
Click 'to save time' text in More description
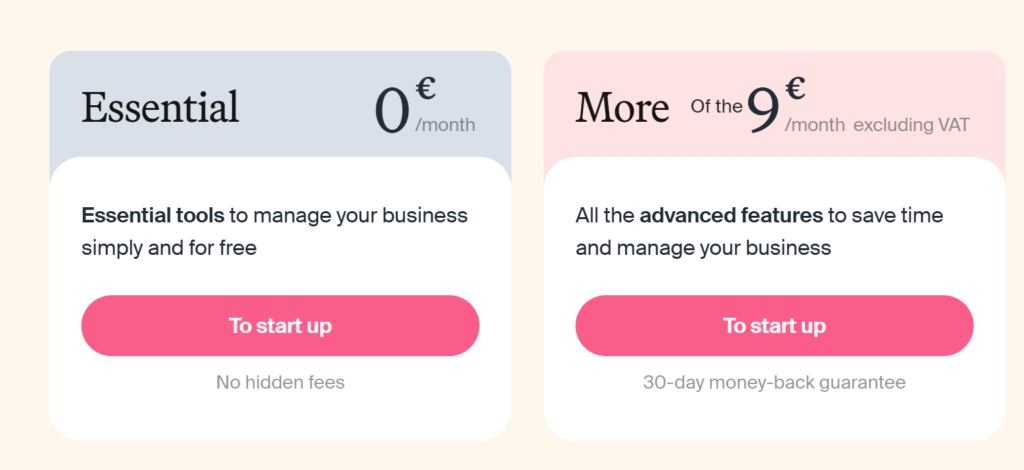coord(885,215)
